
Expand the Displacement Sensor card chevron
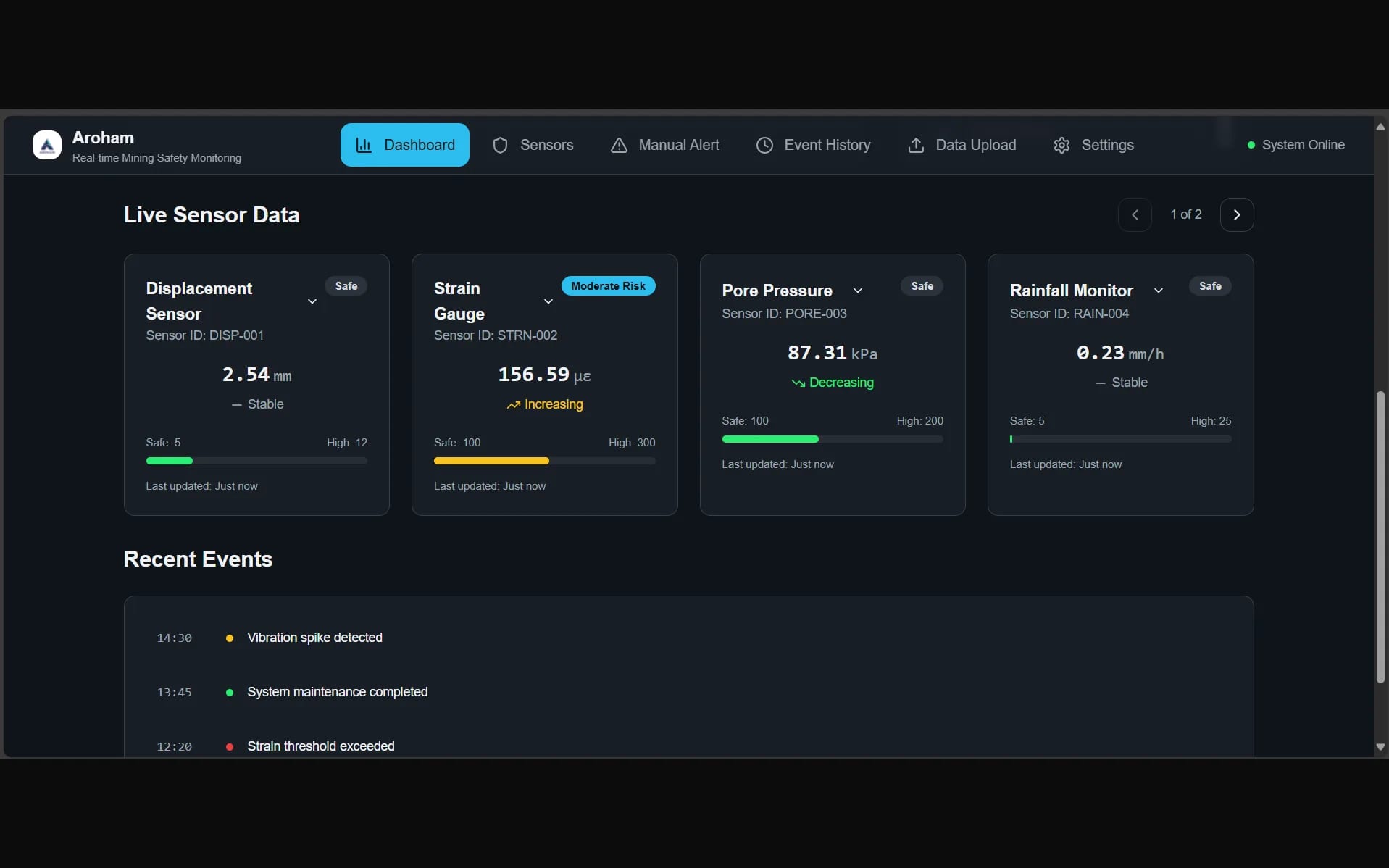pos(312,301)
